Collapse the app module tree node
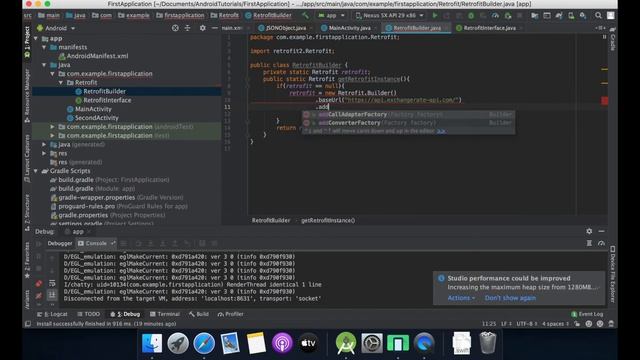Viewport: 640px width, 360px height. coord(36,38)
